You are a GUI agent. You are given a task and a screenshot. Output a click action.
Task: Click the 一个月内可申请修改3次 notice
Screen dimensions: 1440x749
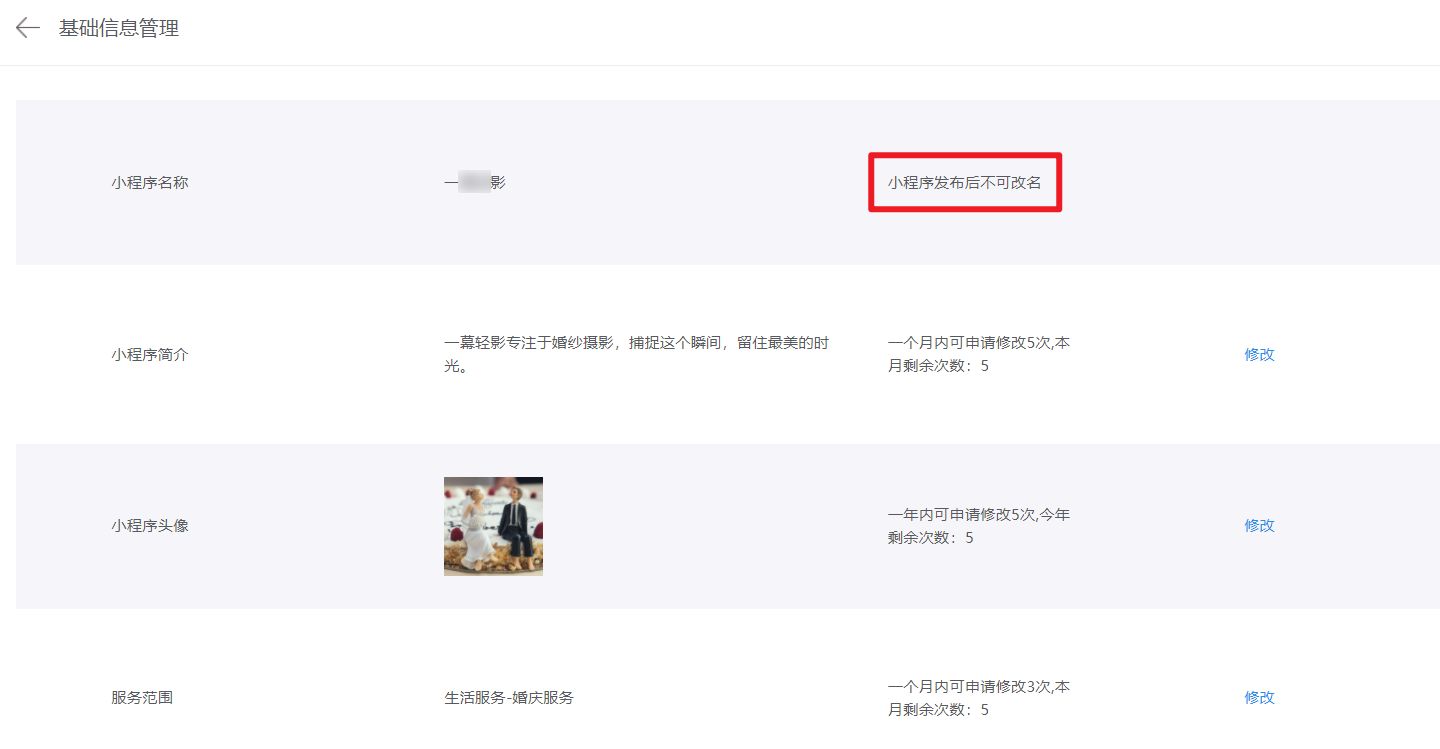click(x=977, y=686)
